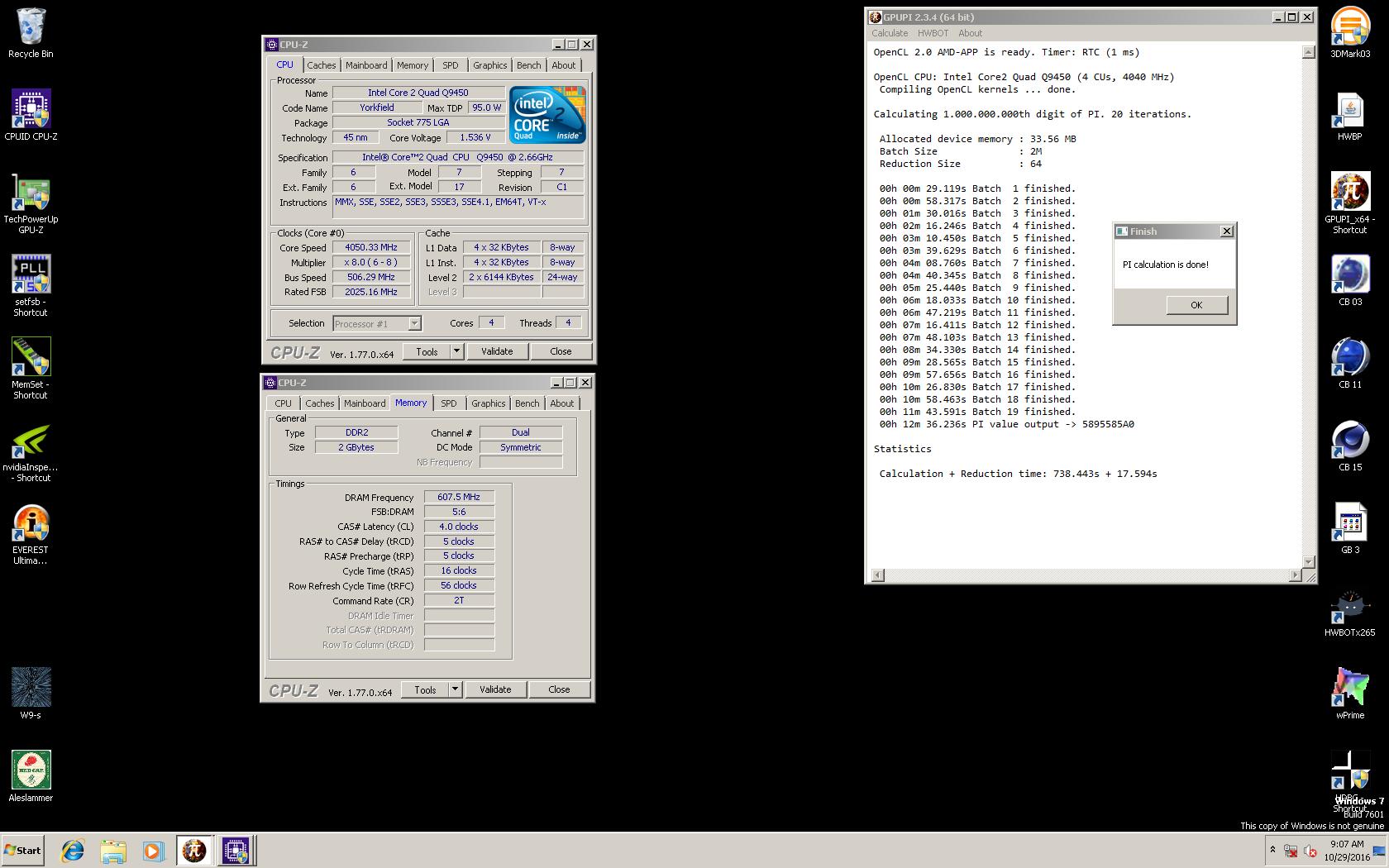
Task: Open GPUPI_x64 shortcut on desktop
Action: pyautogui.click(x=1350, y=203)
